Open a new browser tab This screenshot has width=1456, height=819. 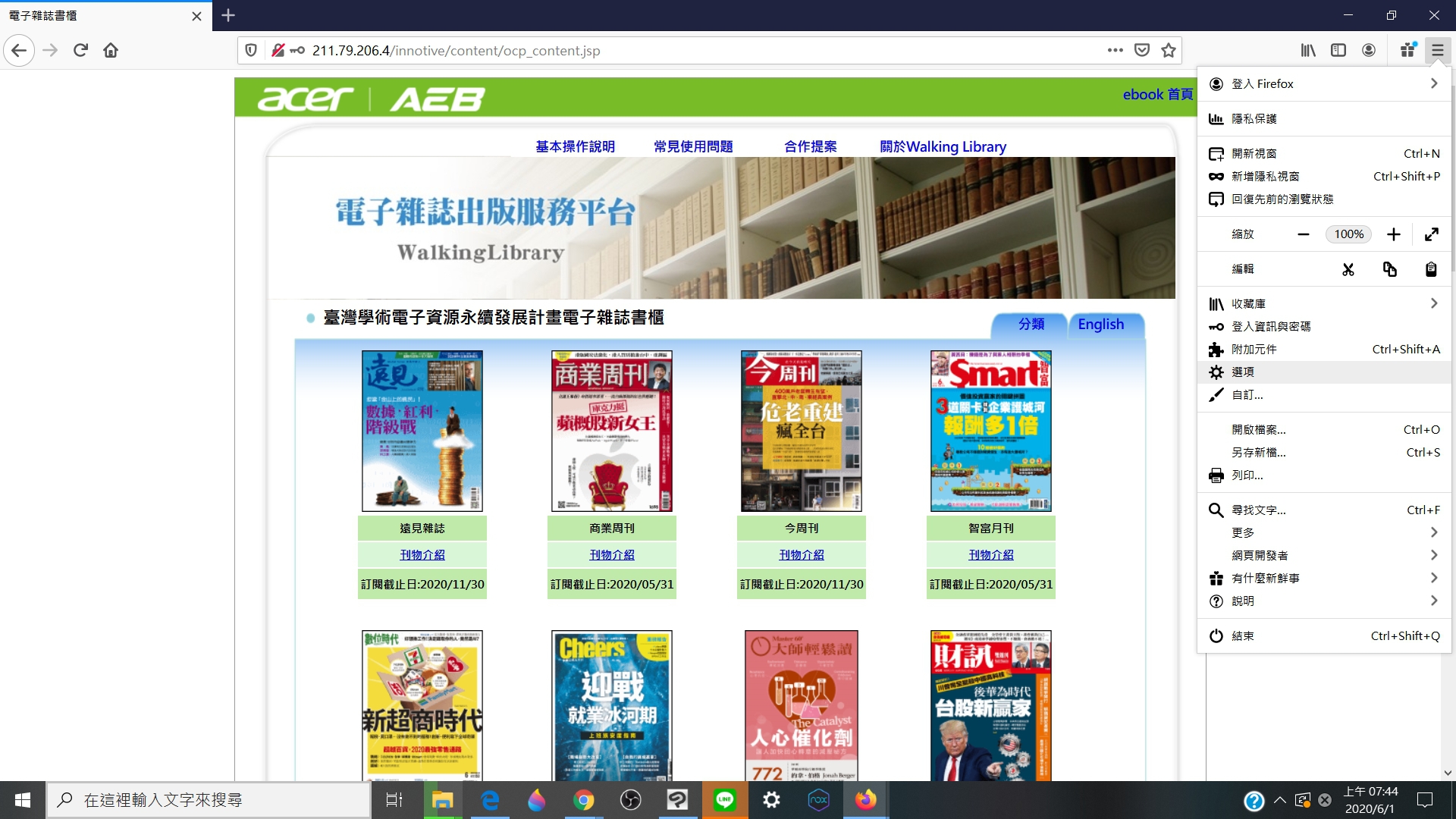[228, 15]
